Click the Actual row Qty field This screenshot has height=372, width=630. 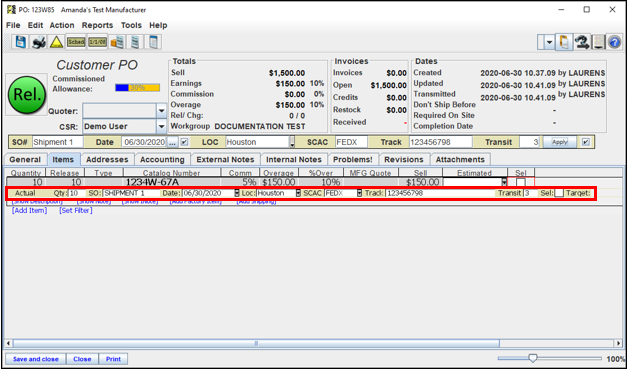(77, 193)
